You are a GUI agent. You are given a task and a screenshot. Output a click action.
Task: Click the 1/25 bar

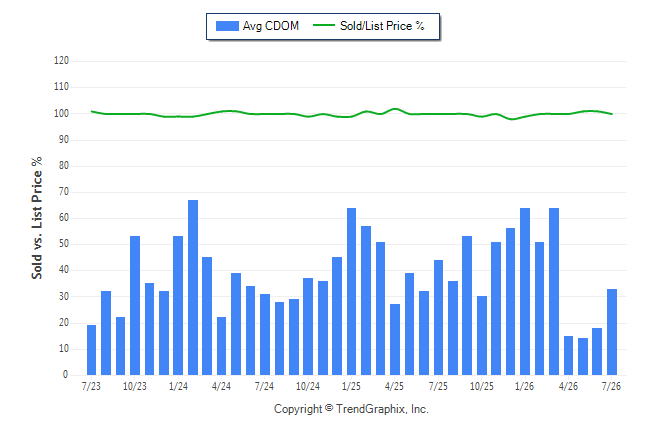click(x=351, y=291)
